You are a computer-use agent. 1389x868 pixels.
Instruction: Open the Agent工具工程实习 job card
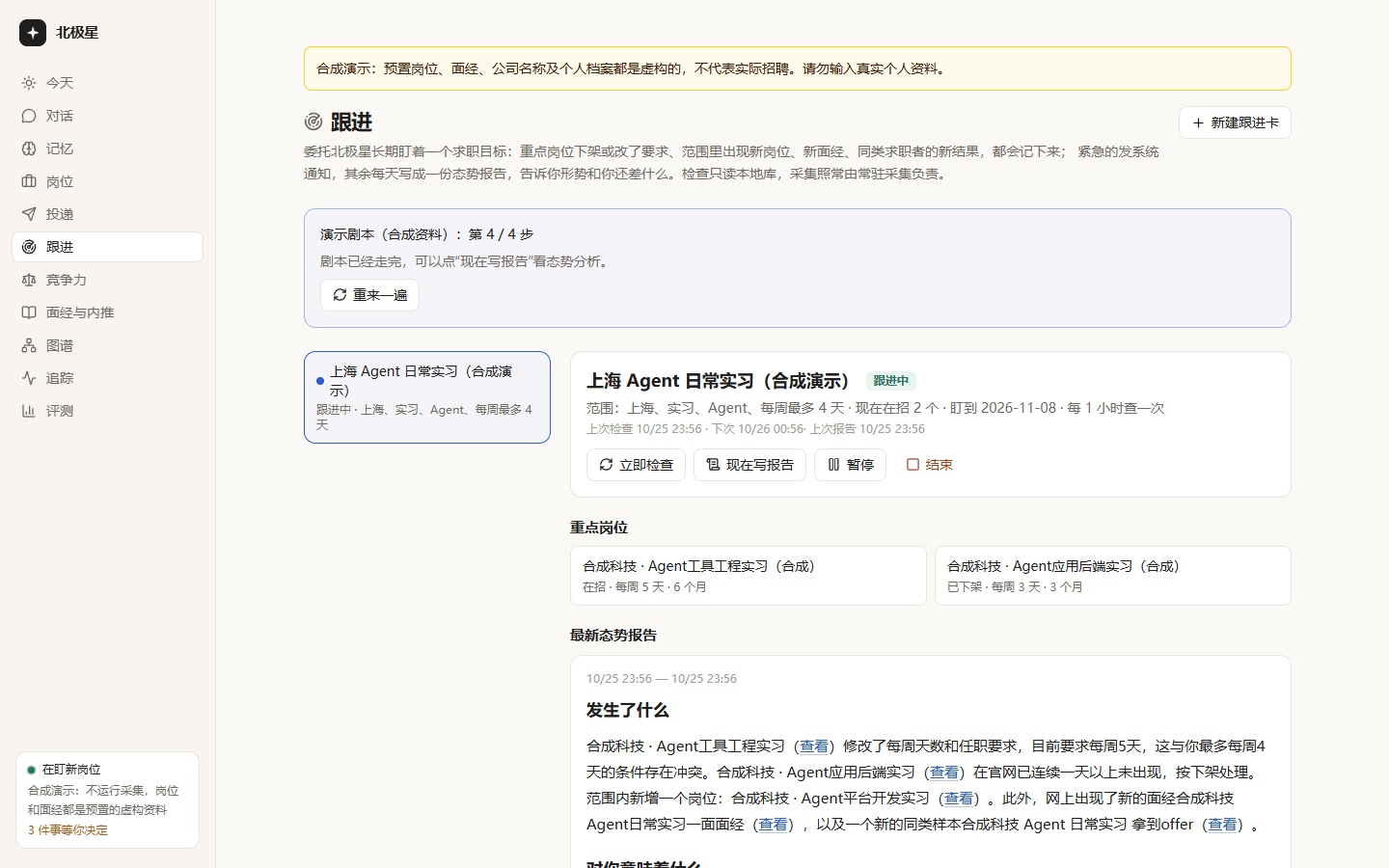click(x=748, y=576)
